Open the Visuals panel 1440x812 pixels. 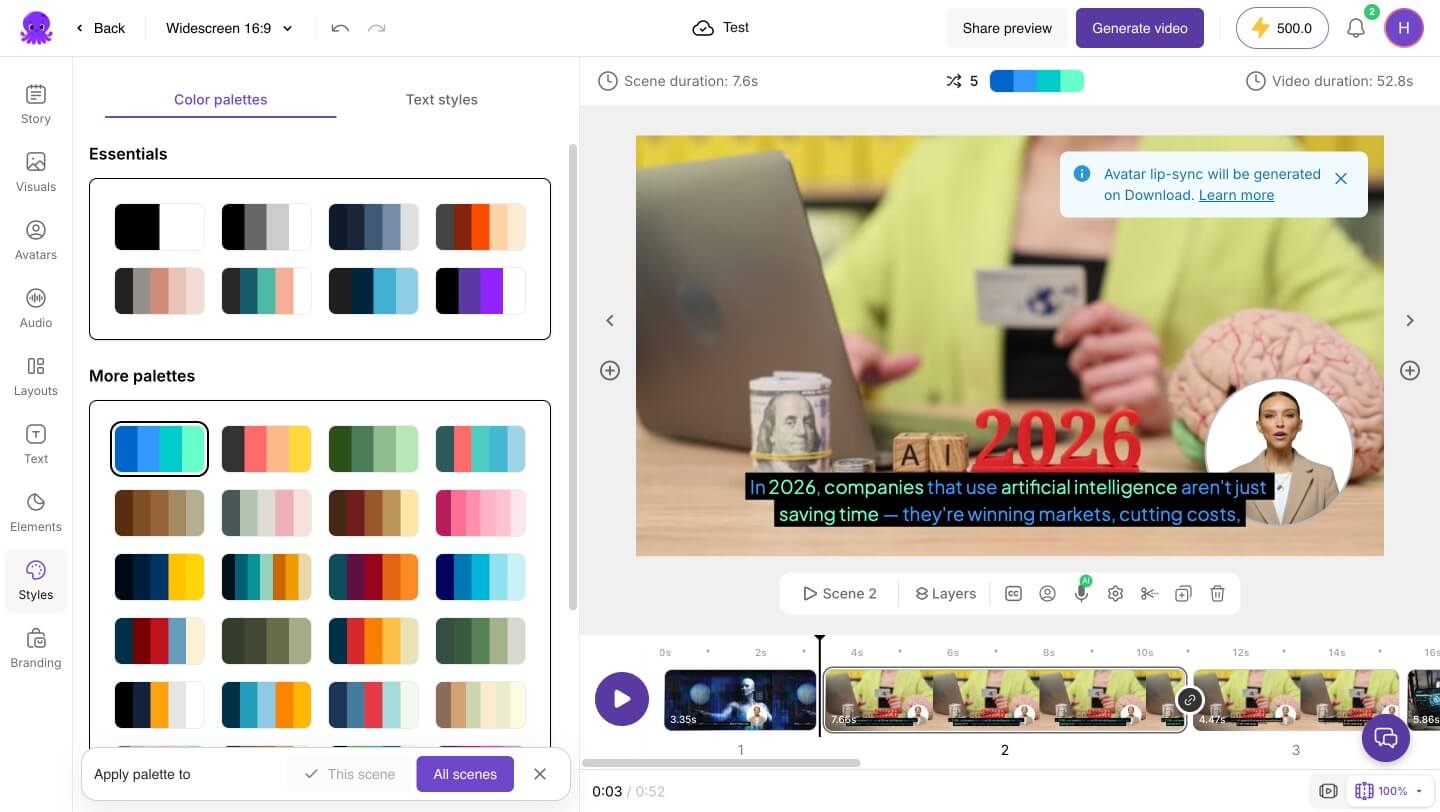(x=36, y=173)
